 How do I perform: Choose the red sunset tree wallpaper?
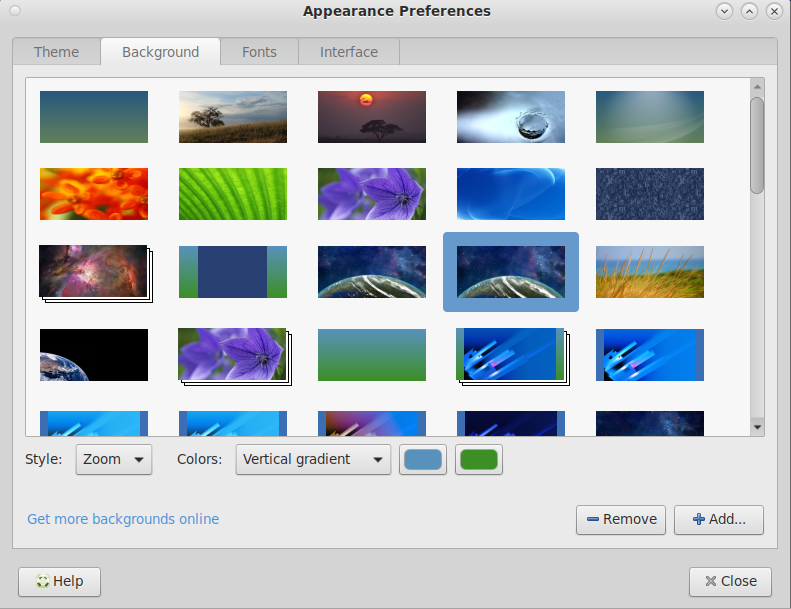coord(372,117)
